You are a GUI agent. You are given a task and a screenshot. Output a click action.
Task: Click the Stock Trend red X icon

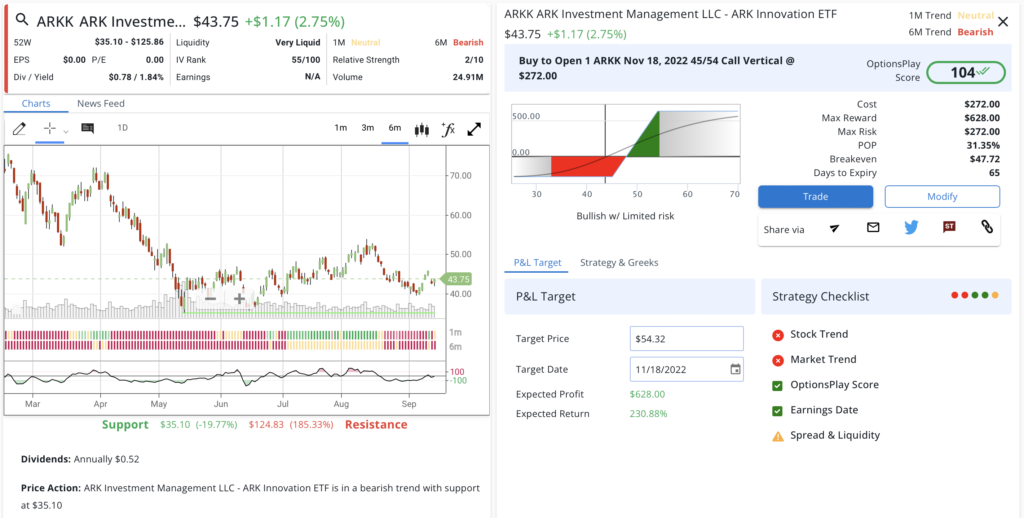coord(778,335)
